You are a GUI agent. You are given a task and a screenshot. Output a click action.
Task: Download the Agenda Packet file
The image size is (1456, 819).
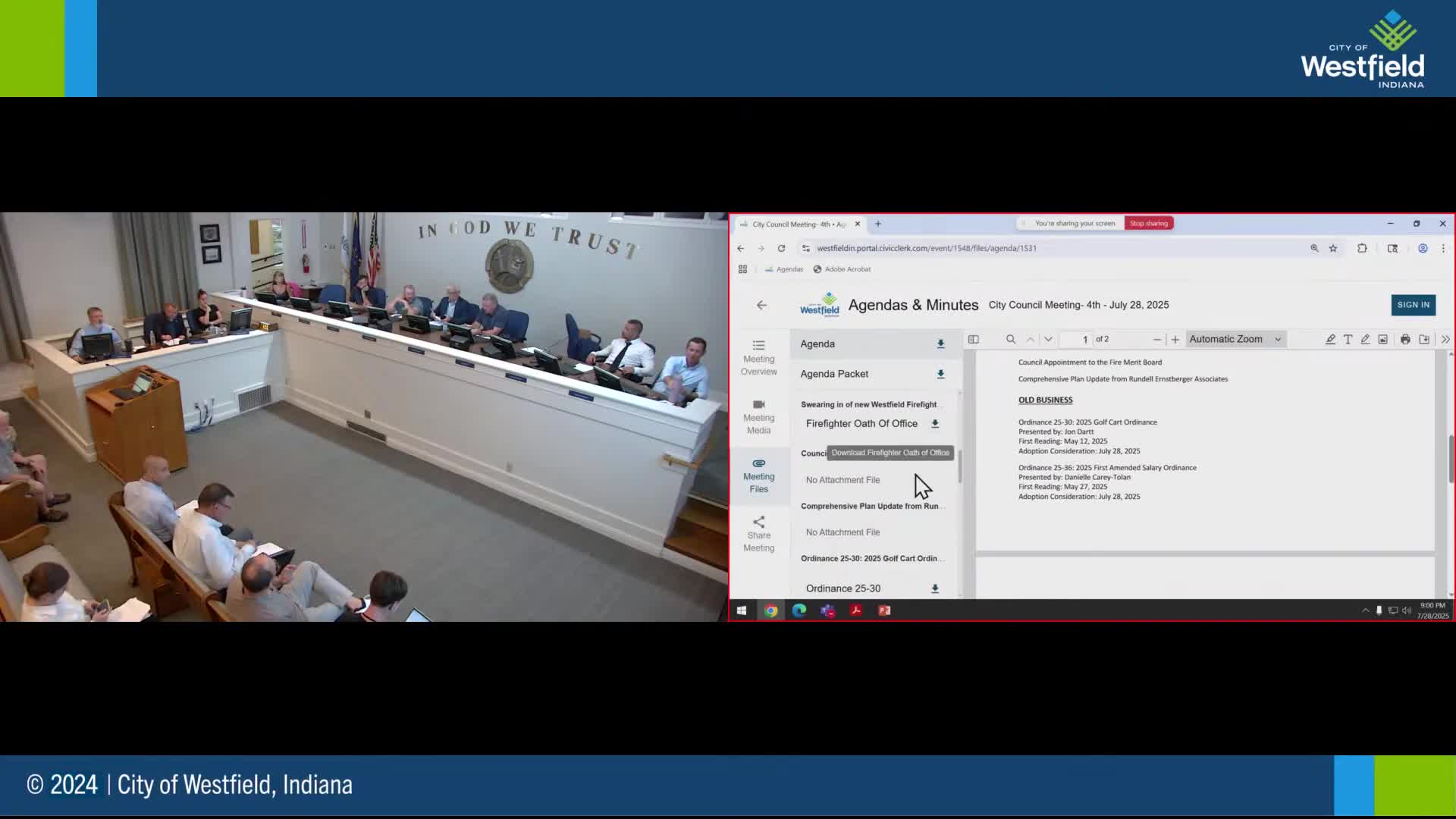click(940, 374)
